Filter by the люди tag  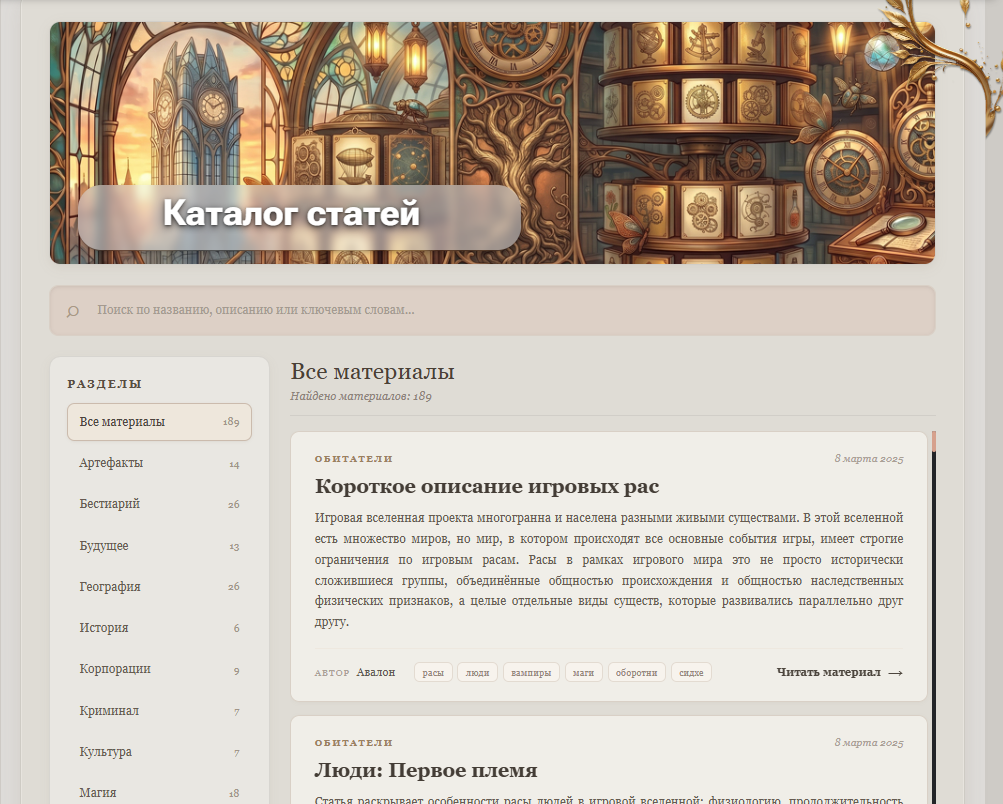pos(477,672)
